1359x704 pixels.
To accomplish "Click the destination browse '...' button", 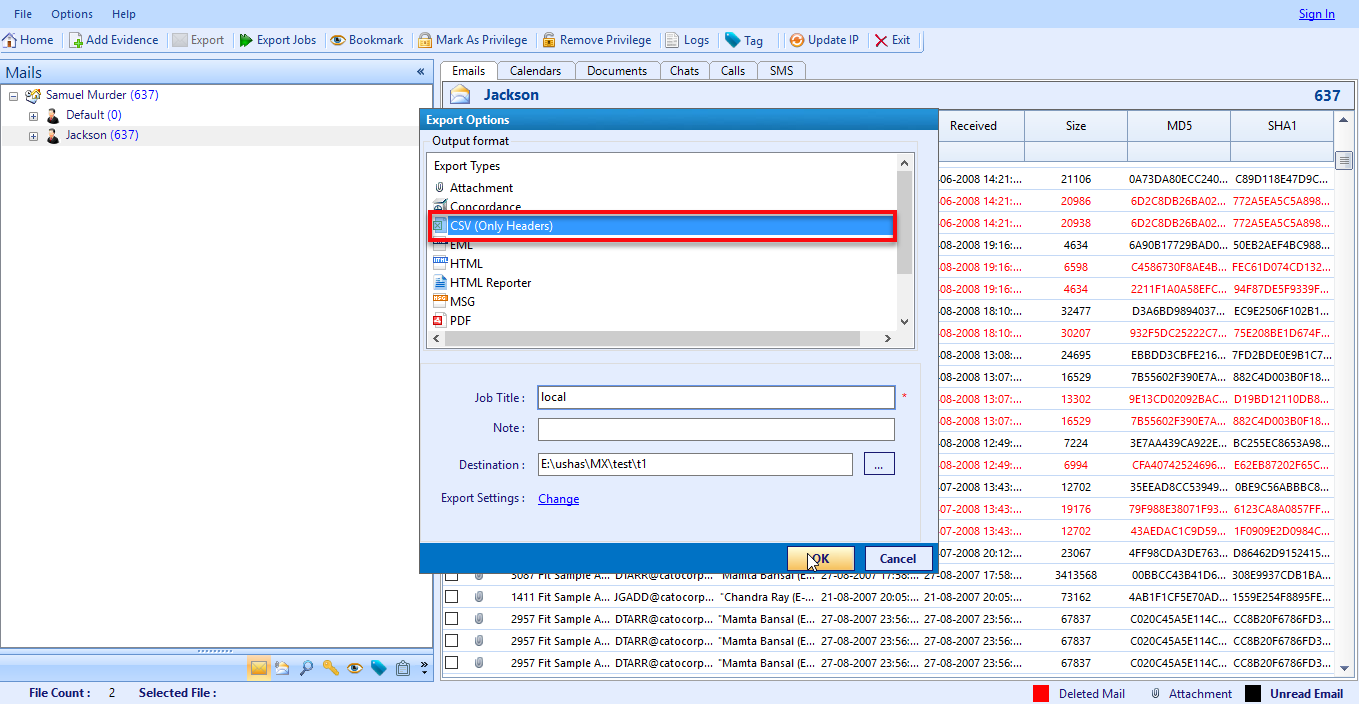I will (x=878, y=465).
